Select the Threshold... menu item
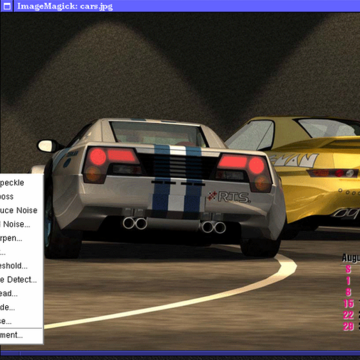360x360 pixels. [x=21, y=266]
